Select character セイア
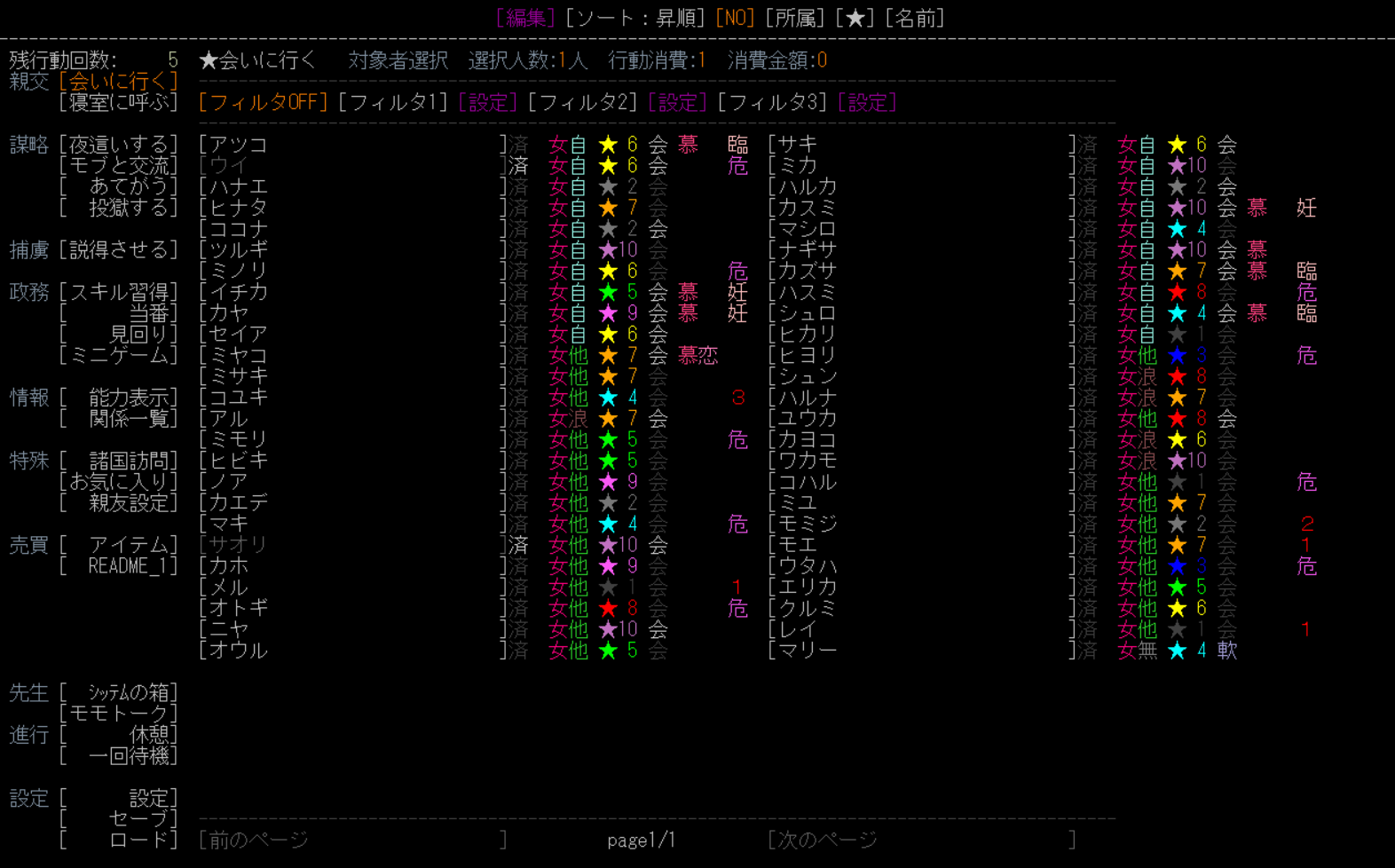 (353, 335)
